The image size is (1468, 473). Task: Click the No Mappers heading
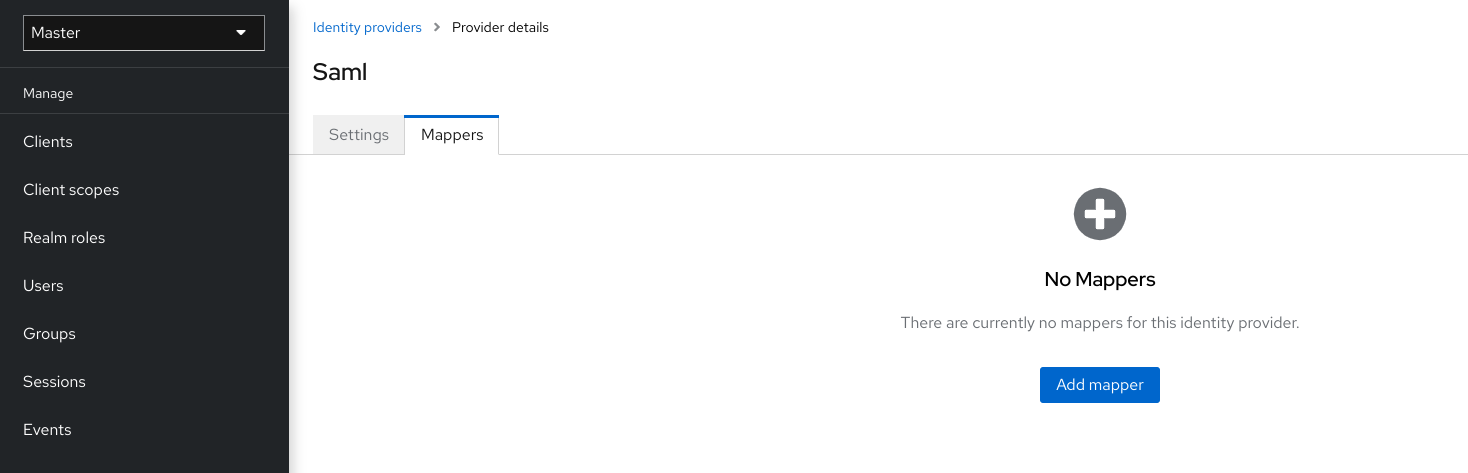click(x=1099, y=280)
